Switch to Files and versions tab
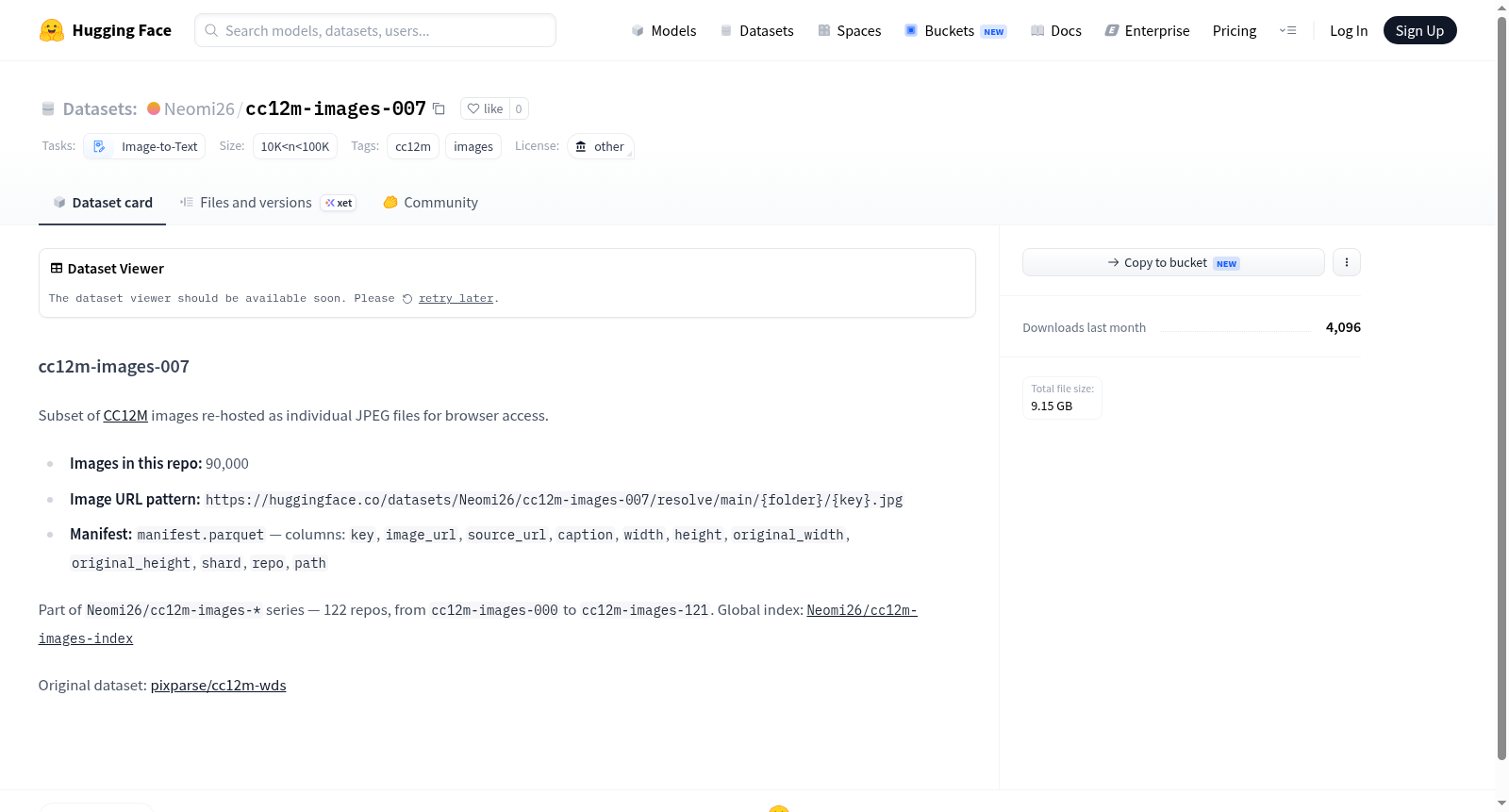1509x812 pixels. pyautogui.click(x=268, y=202)
